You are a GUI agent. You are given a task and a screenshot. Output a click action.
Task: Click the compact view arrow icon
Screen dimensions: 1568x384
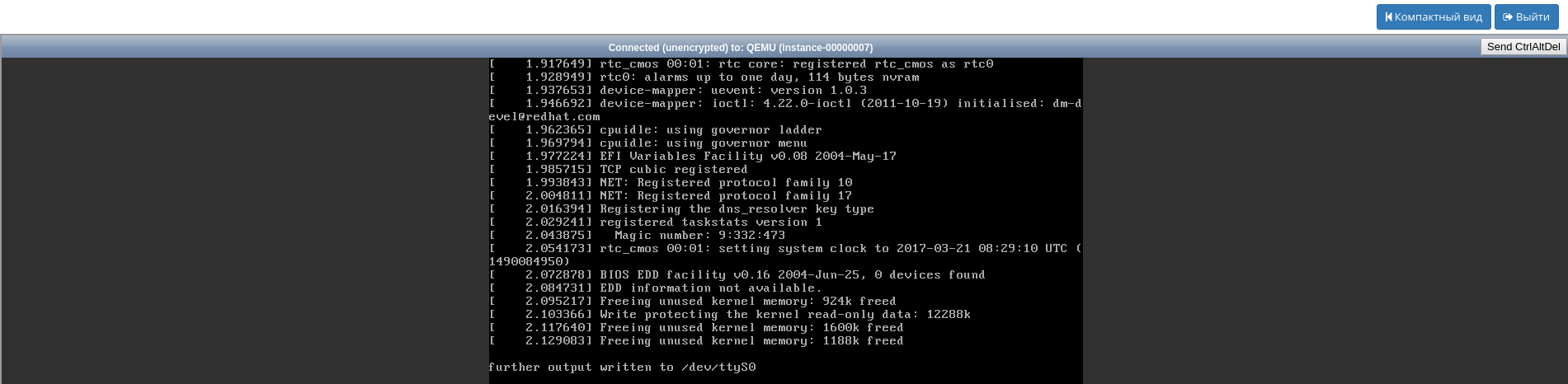tap(1389, 17)
